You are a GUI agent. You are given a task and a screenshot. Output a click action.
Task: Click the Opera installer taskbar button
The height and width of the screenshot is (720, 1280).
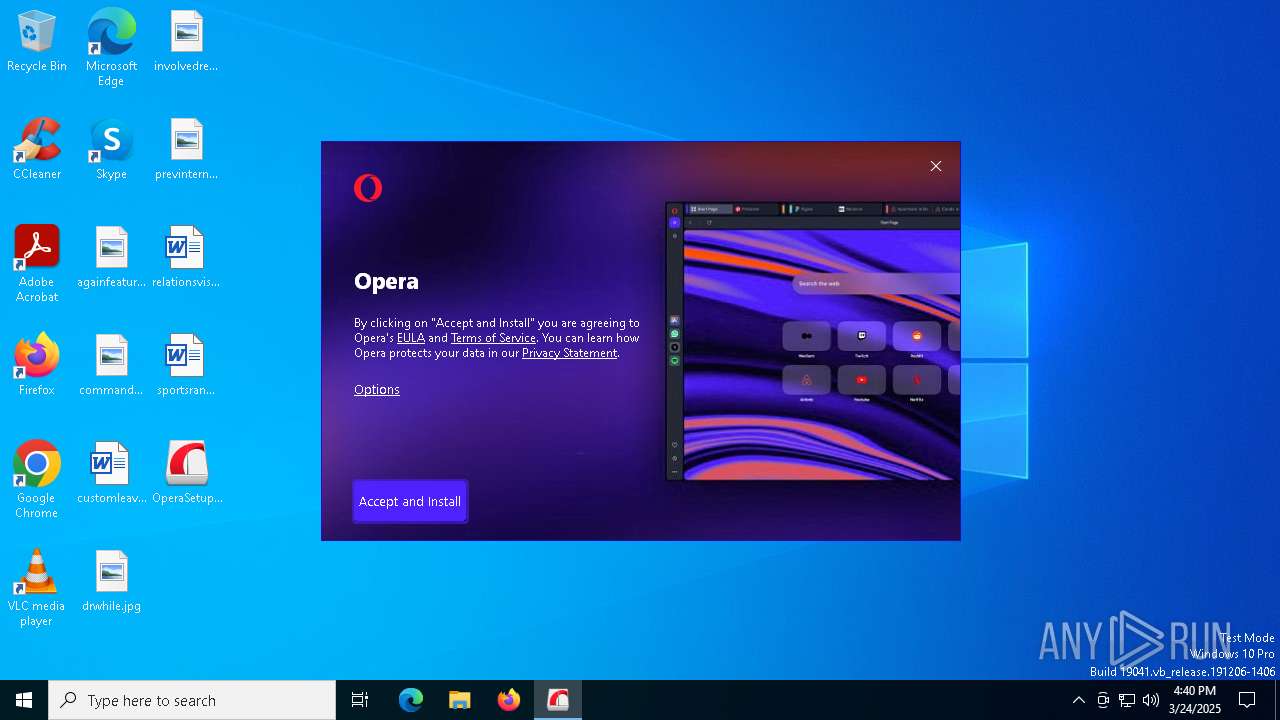pos(558,700)
